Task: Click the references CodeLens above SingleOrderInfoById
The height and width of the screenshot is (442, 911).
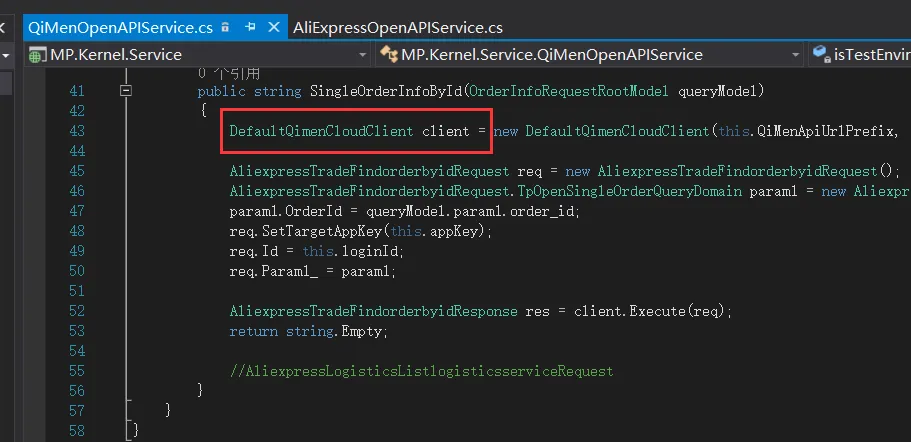Action: 228,74
